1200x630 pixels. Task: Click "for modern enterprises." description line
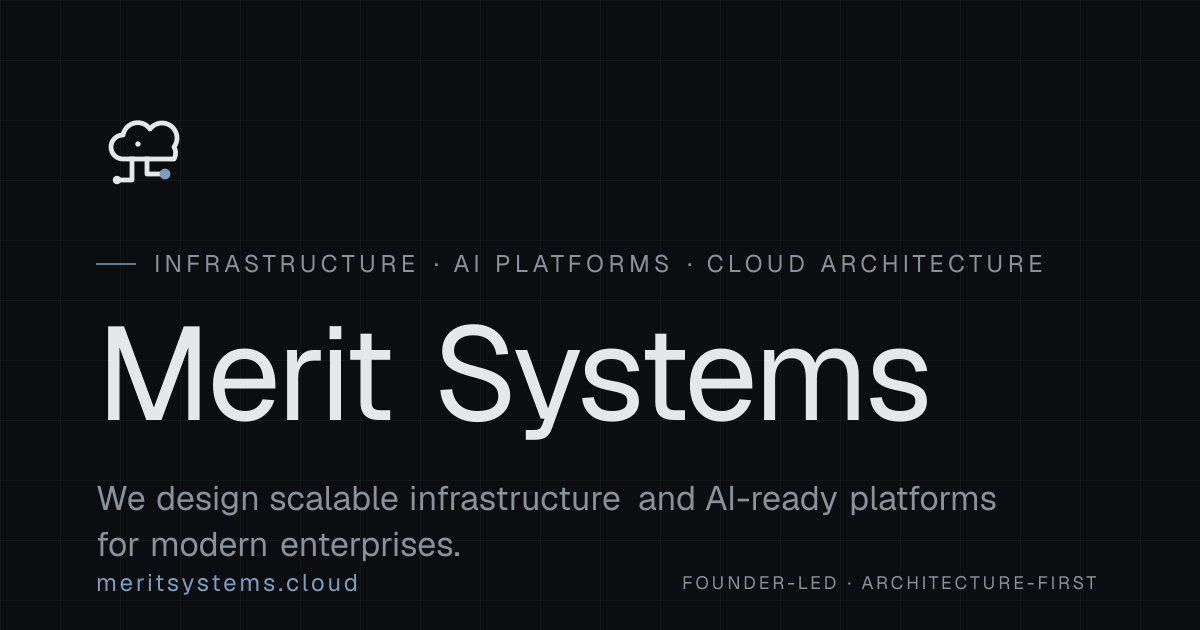pyautogui.click(x=279, y=545)
